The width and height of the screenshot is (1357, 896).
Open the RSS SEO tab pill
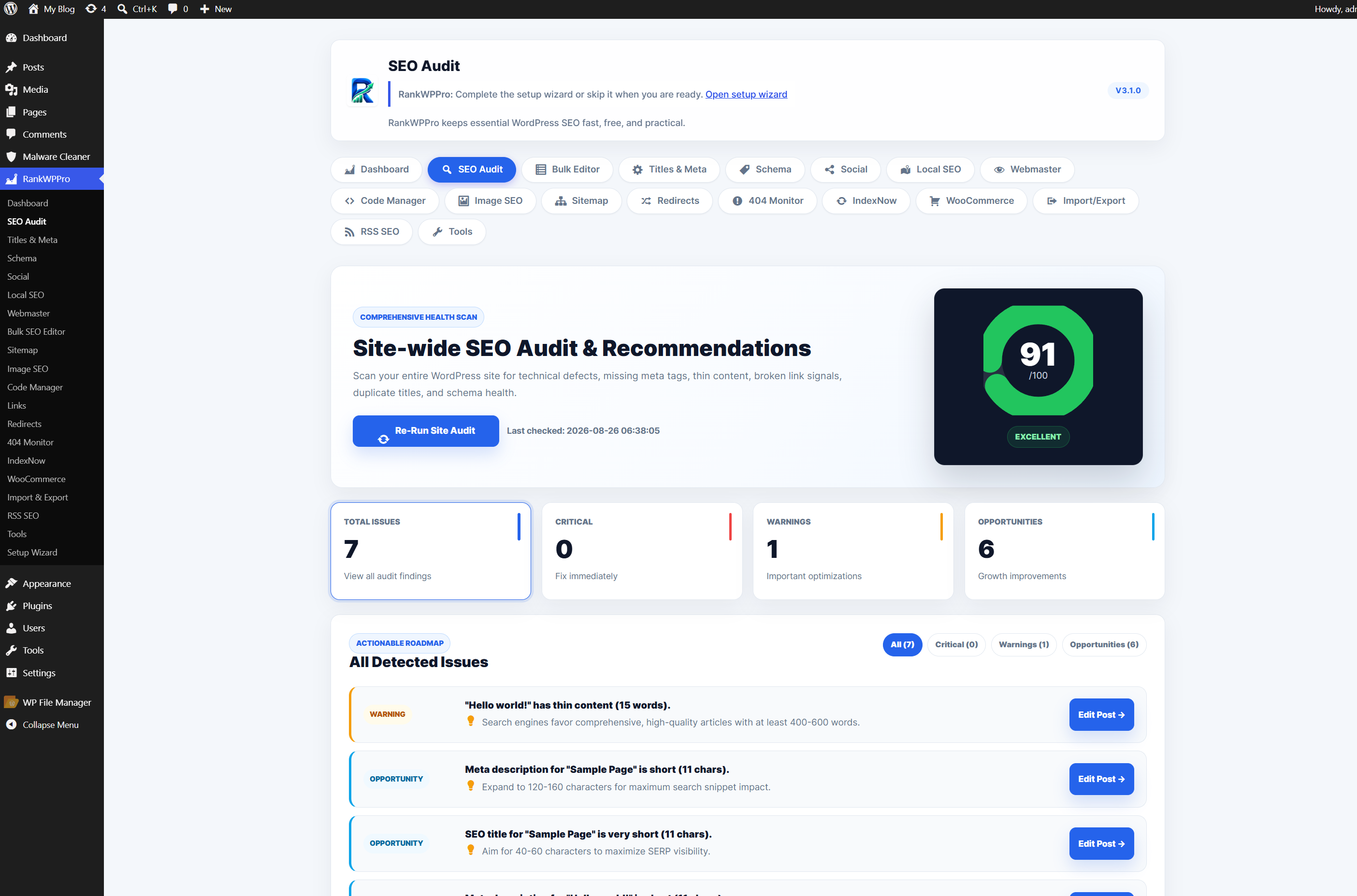372,232
